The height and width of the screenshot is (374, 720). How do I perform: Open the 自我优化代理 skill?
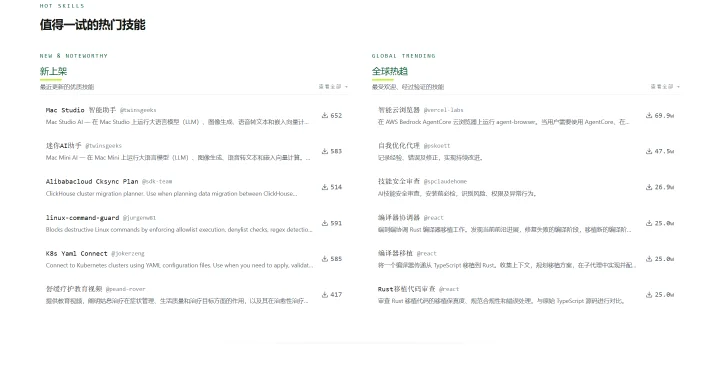[399, 146]
